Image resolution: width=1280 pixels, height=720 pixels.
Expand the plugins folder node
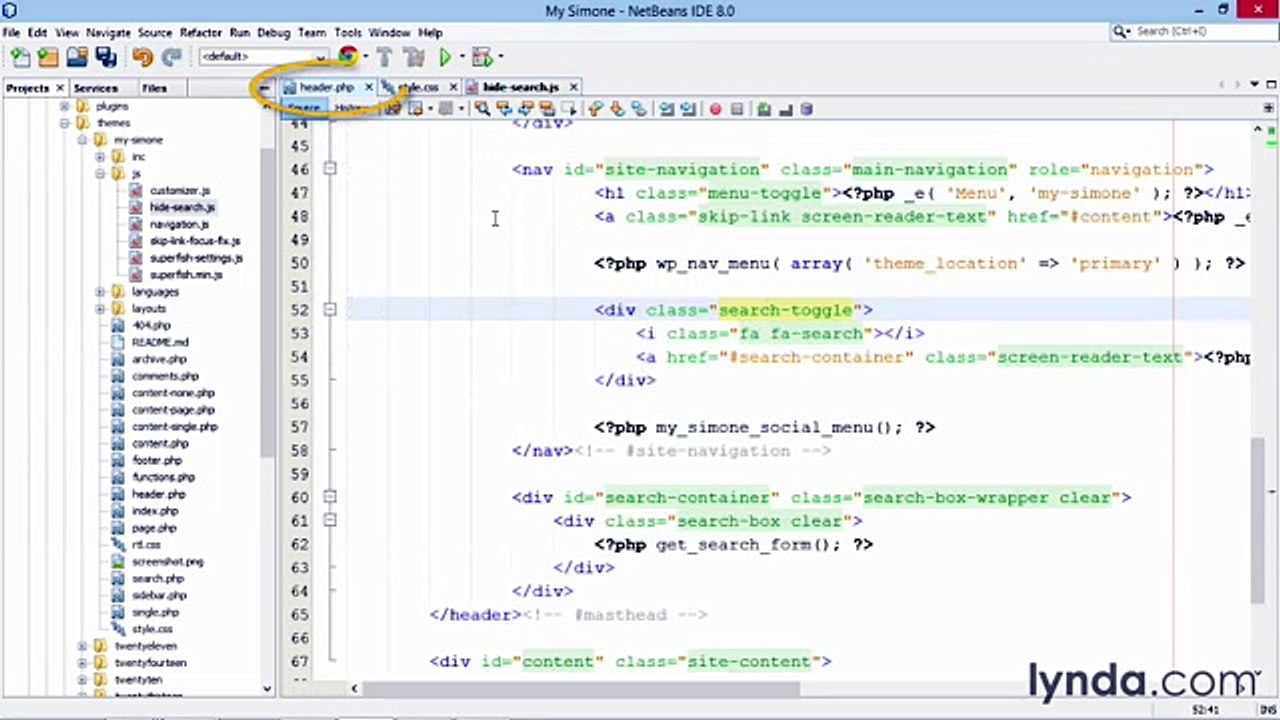65,106
